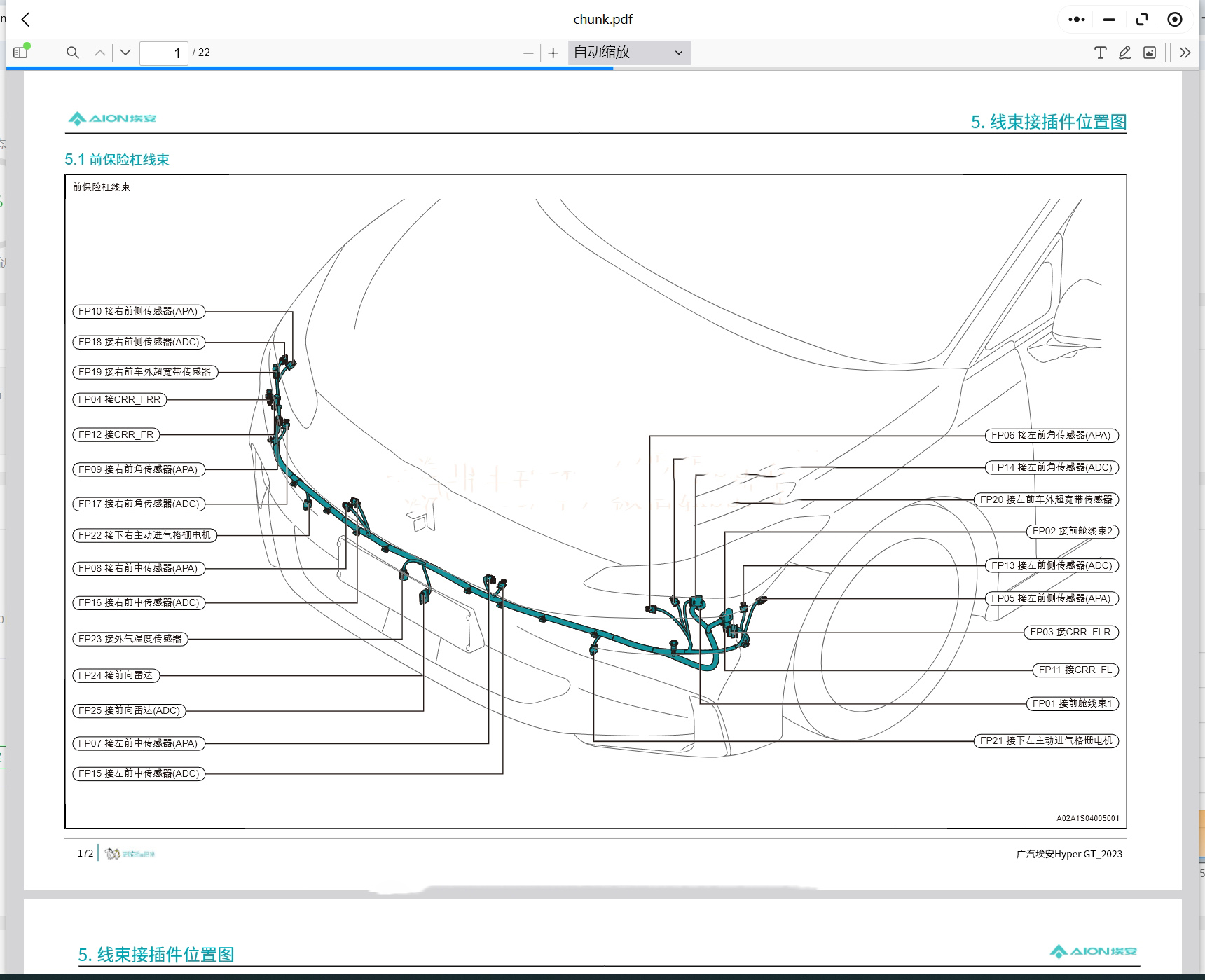Toggle the sidebar panel
Screen dimensions: 1205x980
tap(20, 53)
